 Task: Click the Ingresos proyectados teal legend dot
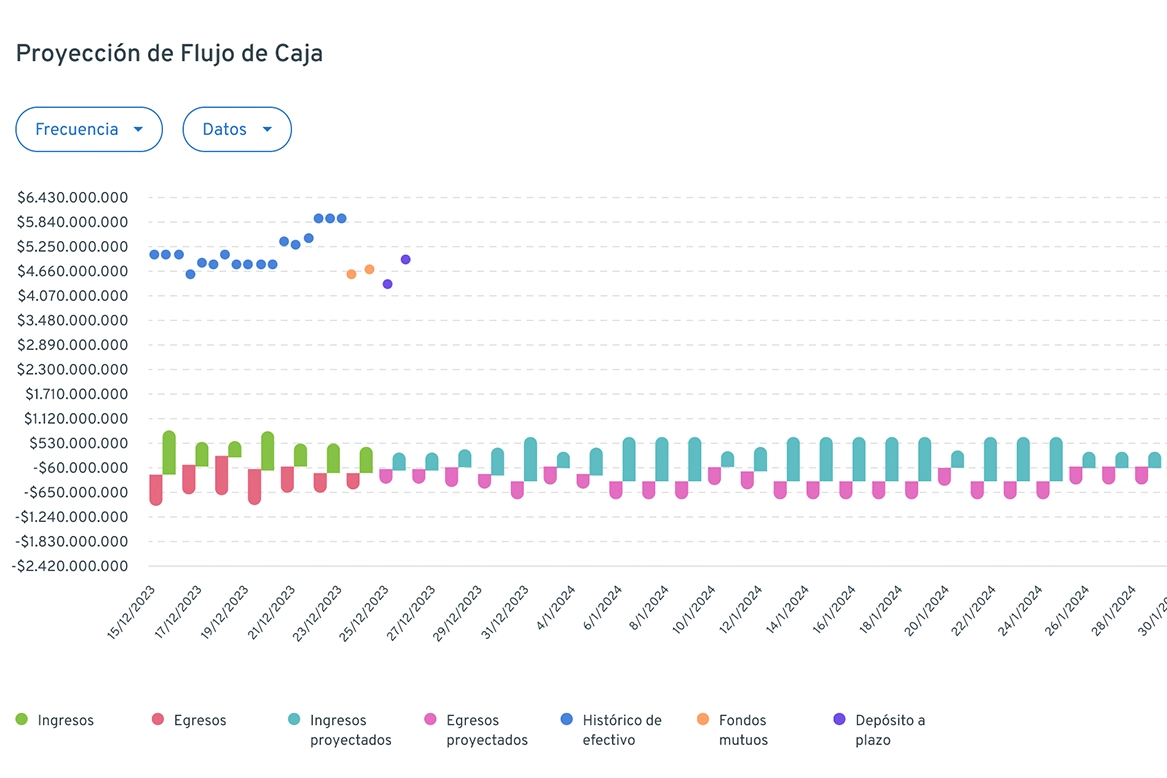point(294,720)
